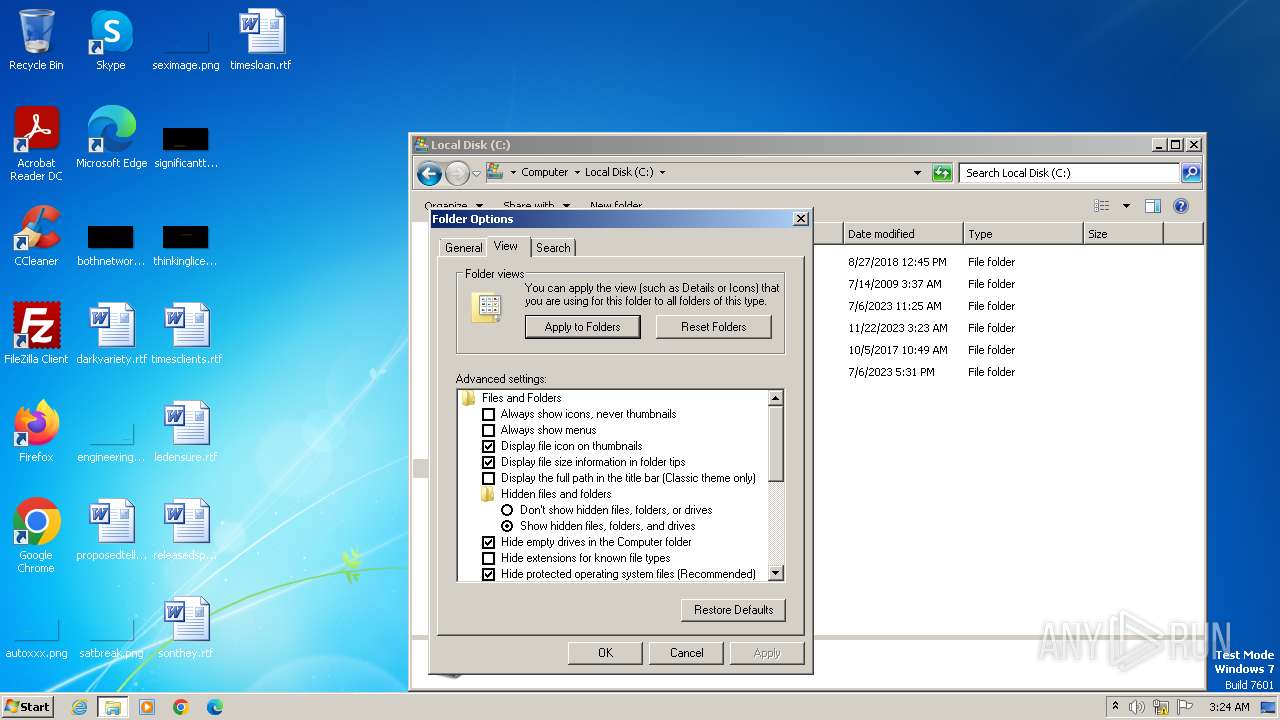
Task: Click the Search Local Disk (C:) field
Action: point(1069,173)
